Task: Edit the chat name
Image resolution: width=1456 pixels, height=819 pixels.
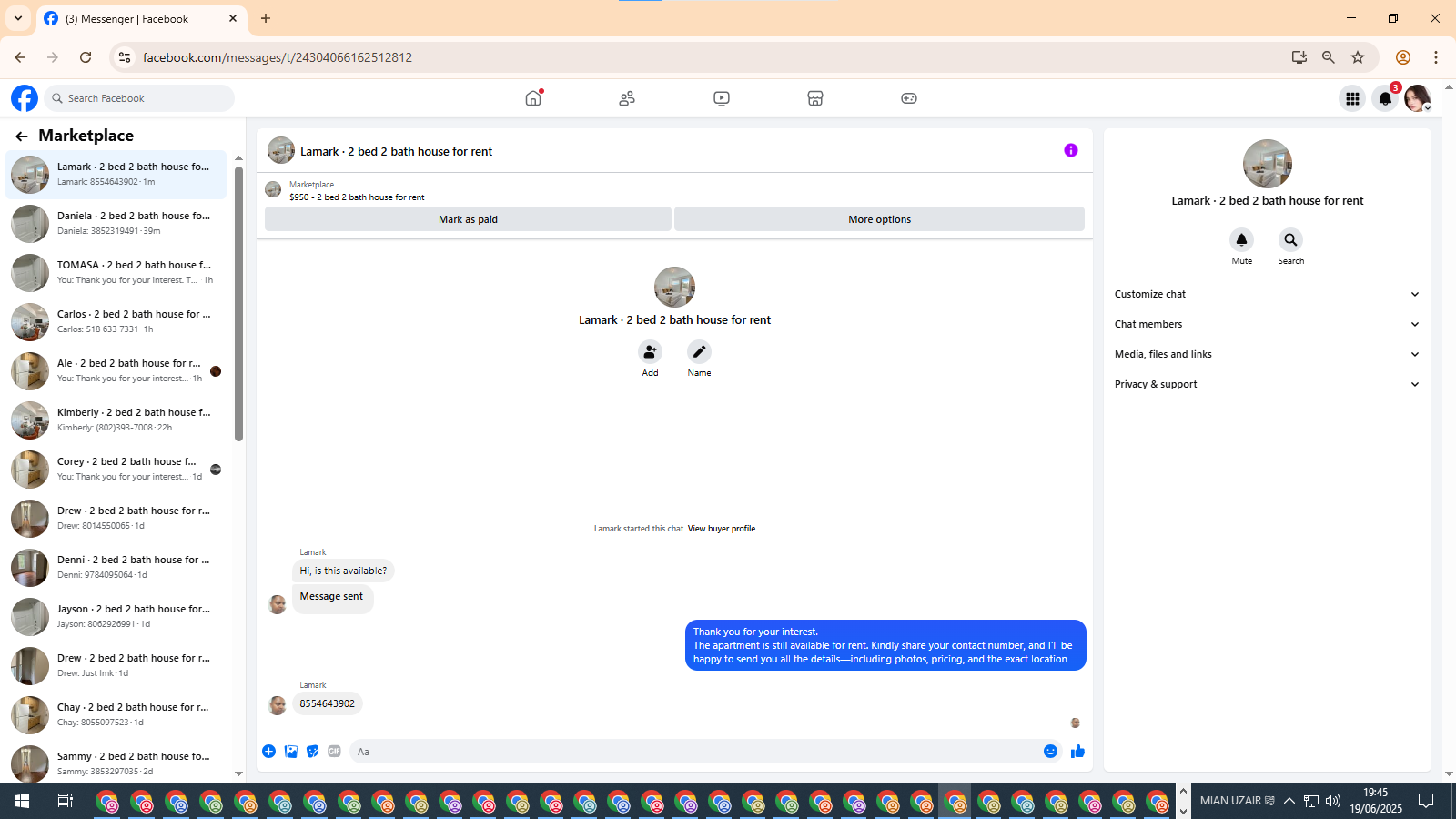Action: tap(699, 351)
